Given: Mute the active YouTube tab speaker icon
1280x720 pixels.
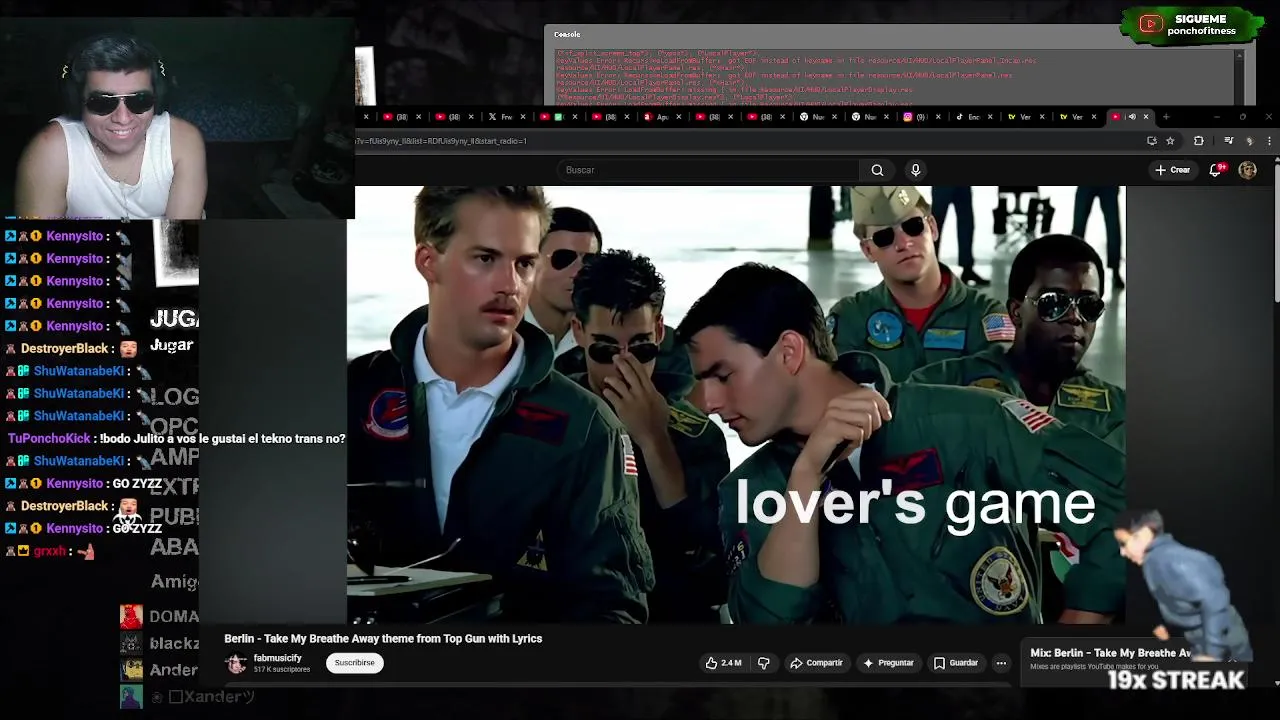Looking at the screenshot, I should click(1132, 117).
